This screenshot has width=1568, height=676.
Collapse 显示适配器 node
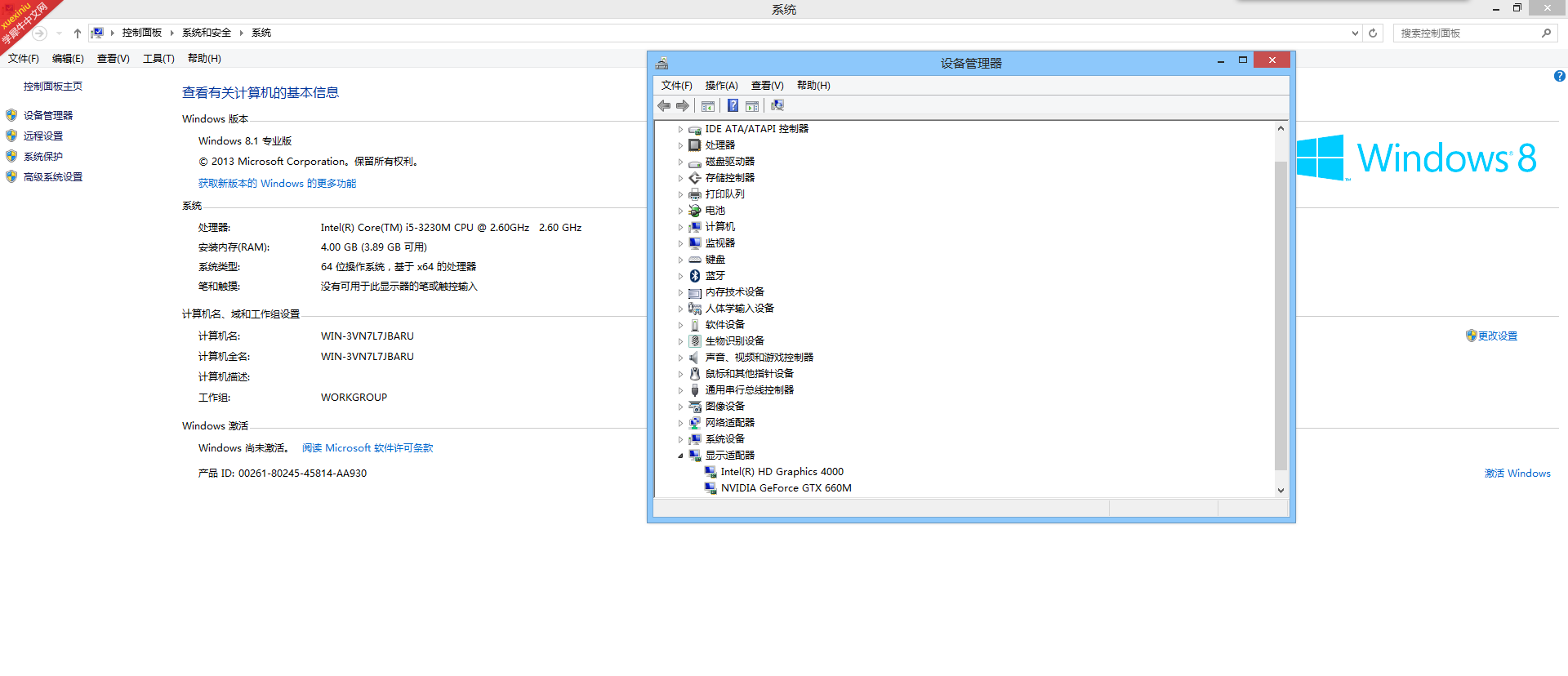point(680,456)
